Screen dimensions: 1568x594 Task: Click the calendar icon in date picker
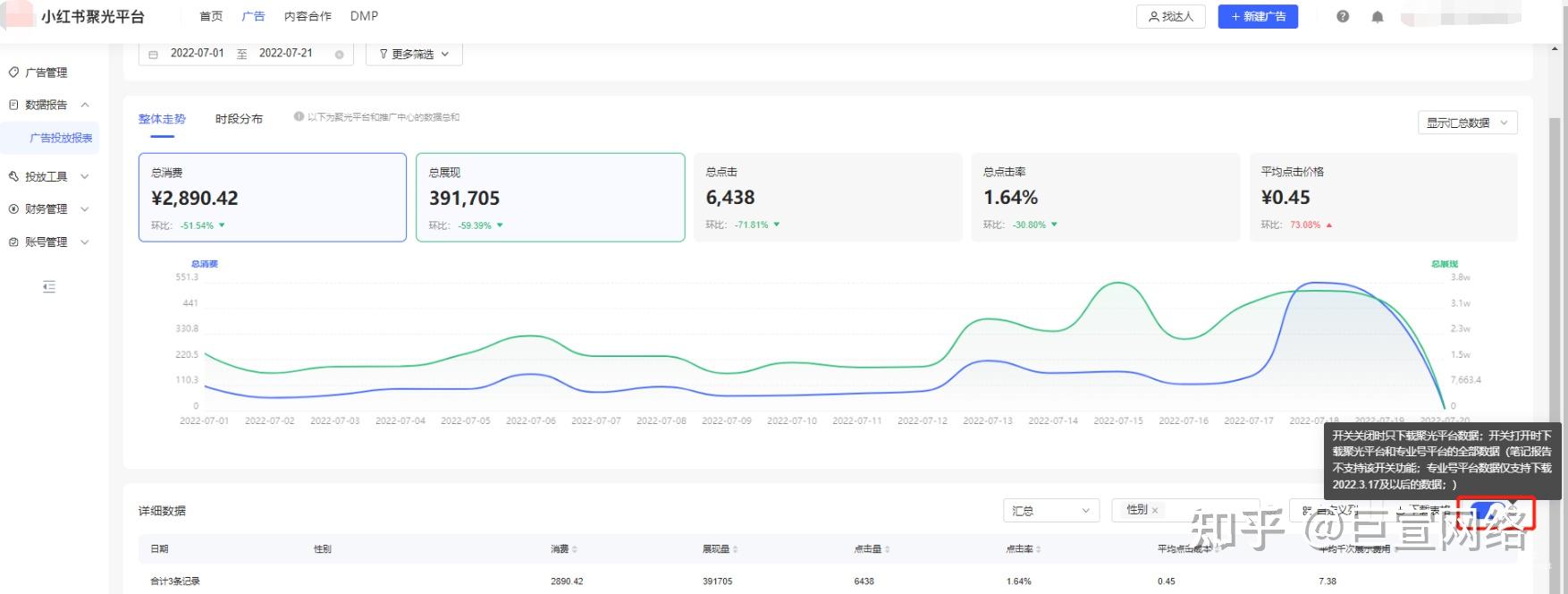153,55
